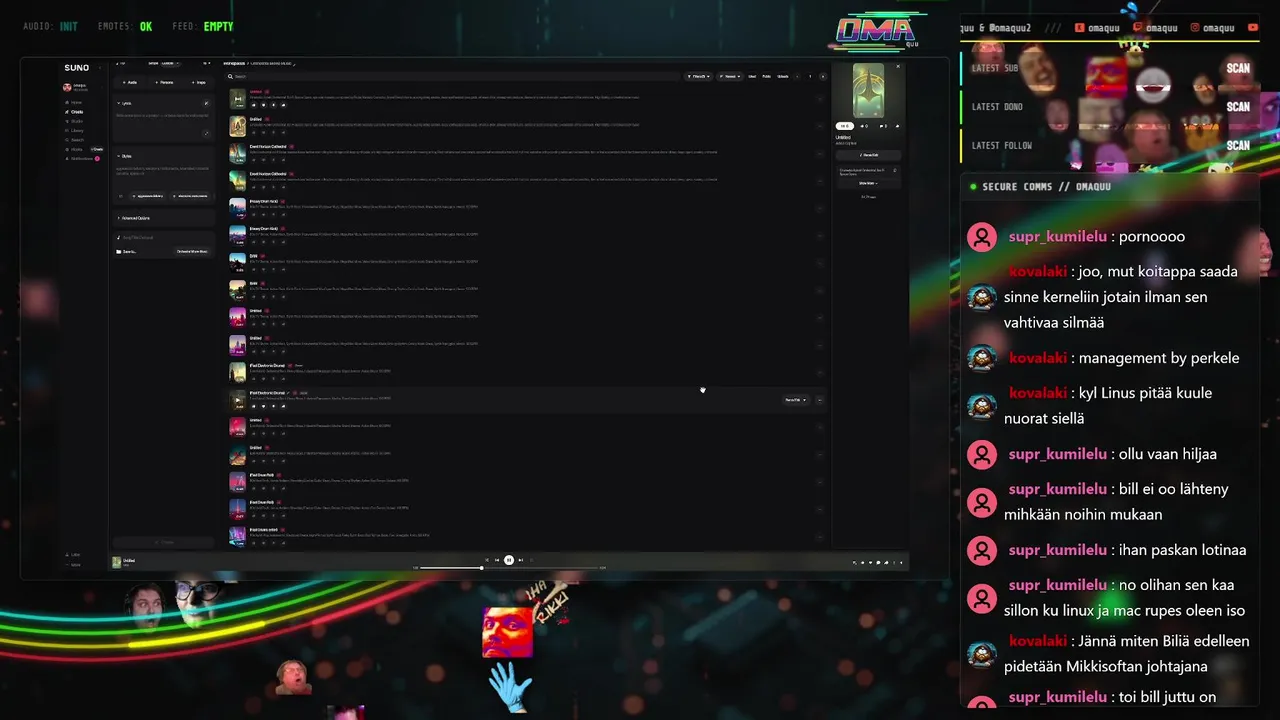The height and width of the screenshot is (720, 1280).
Task: Switch to Simple create mode
Action: click(153, 63)
